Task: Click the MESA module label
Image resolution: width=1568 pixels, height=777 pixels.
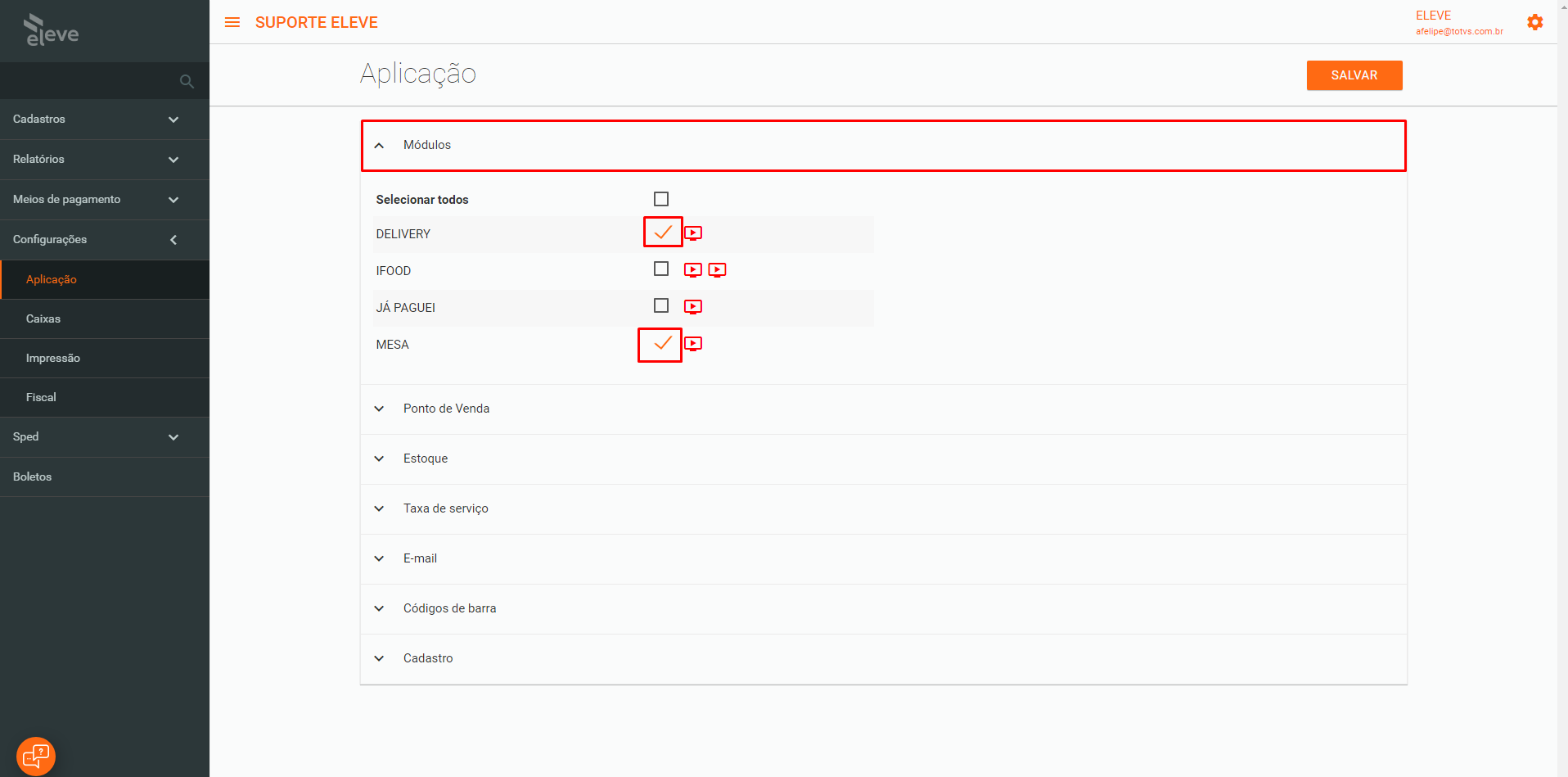Action: [x=393, y=345]
